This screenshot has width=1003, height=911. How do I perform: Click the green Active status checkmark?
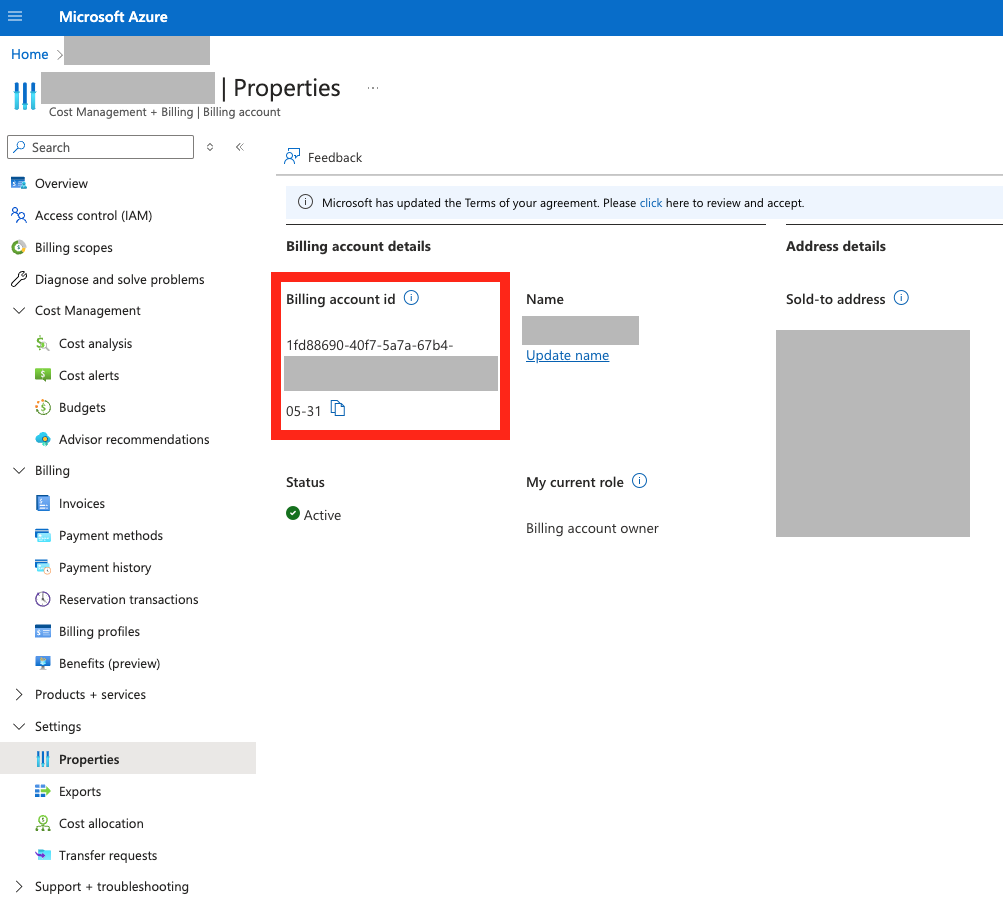pyautogui.click(x=293, y=513)
